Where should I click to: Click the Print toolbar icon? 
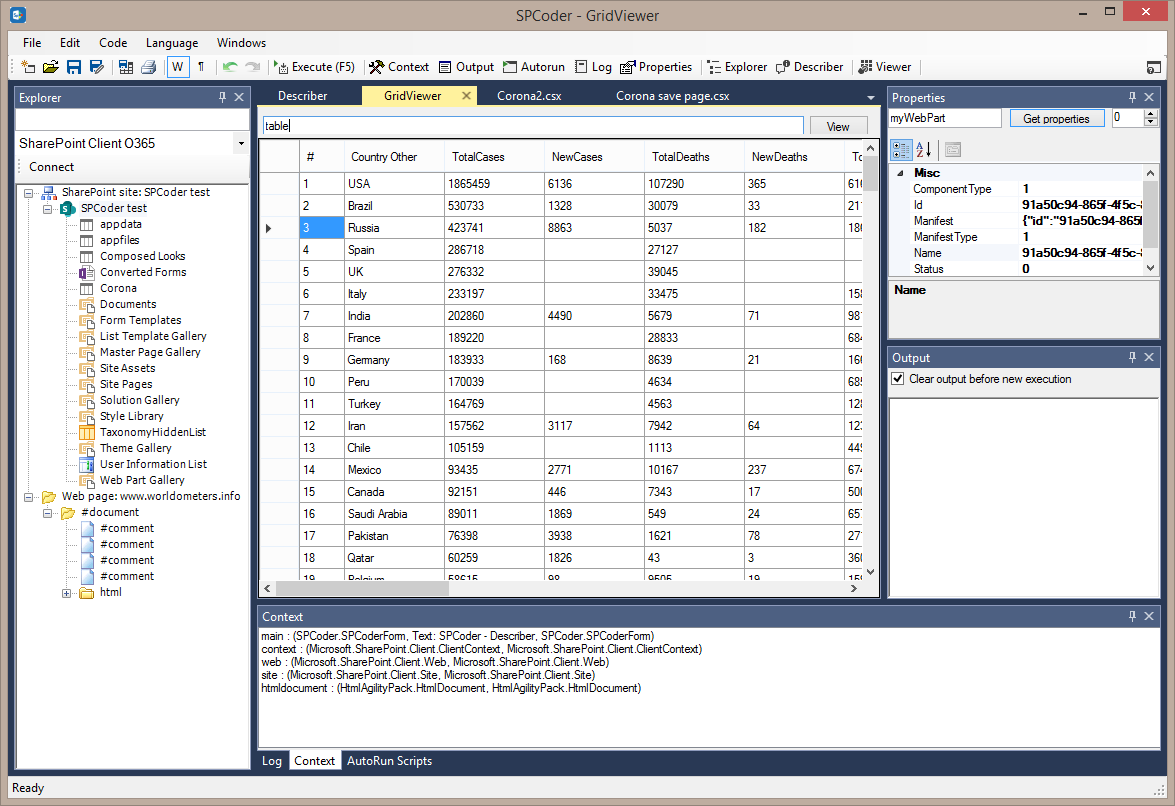point(148,67)
